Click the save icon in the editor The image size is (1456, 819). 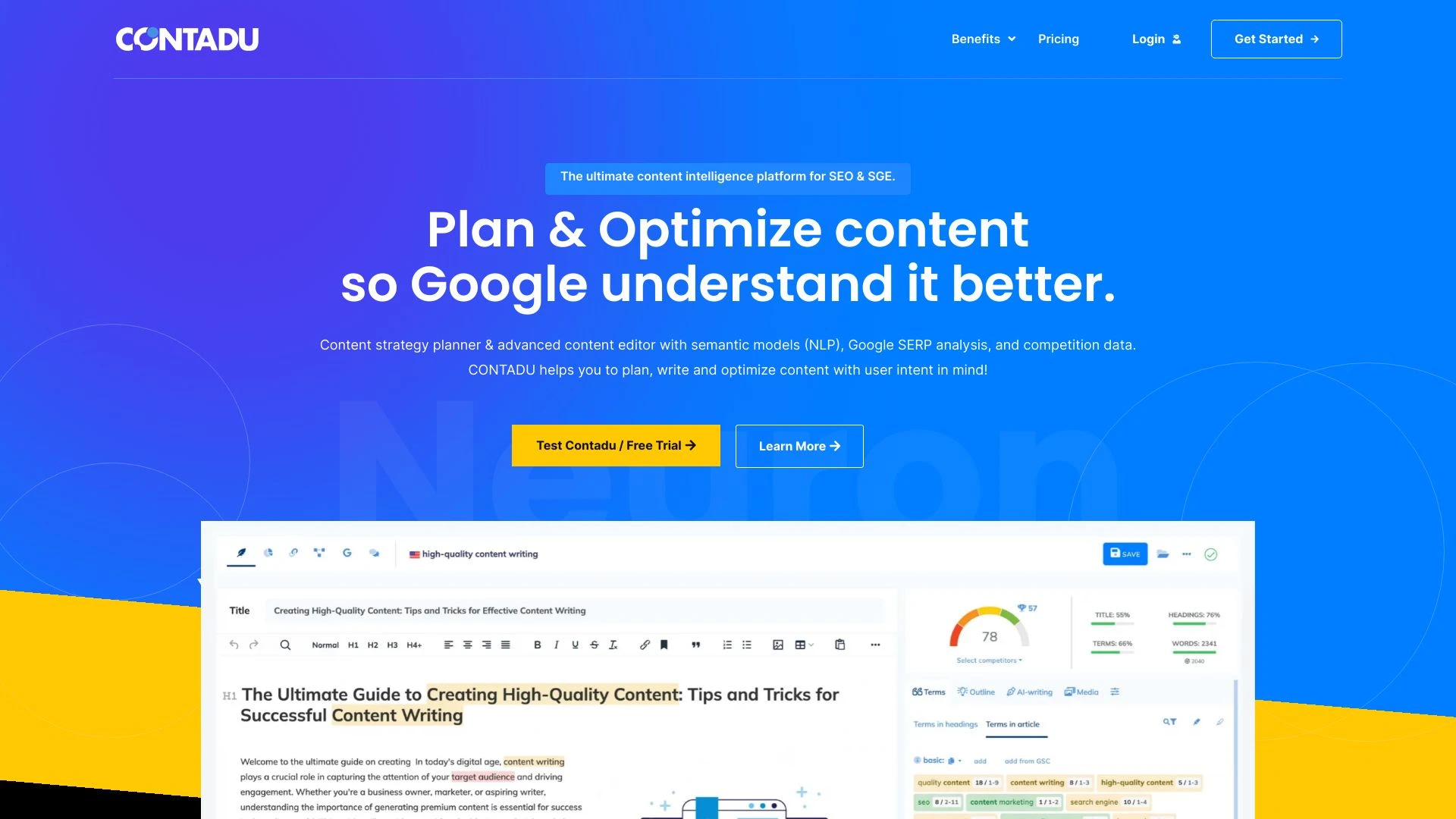[x=1124, y=554]
